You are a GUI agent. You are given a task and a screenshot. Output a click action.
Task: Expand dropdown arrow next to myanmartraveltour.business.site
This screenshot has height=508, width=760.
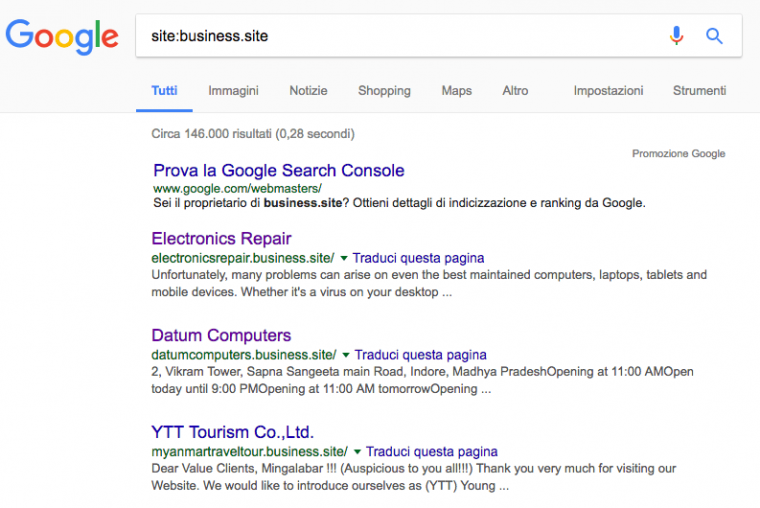[x=357, y=452]
